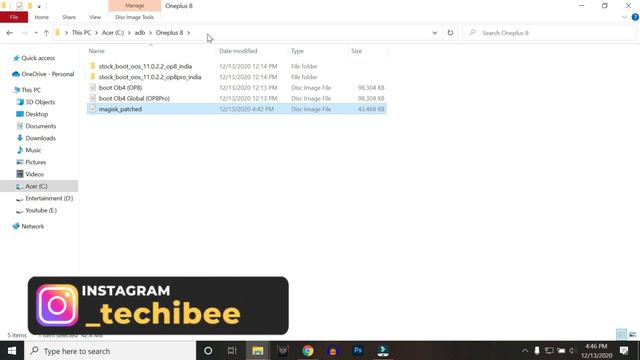Image resolution: width=640 pixels, height=360 pixels.
Task: Click Oneplus 8 in address breadcrumb
Action: 169,33
